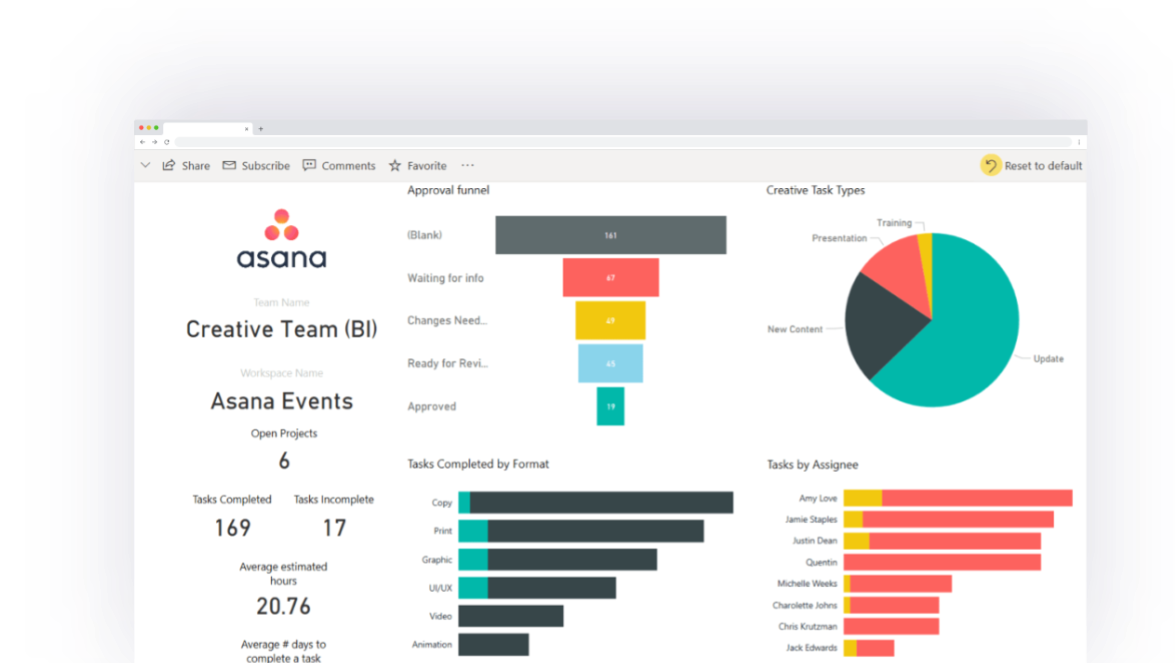1175x663 pixels.
Task: Click Michelle Weeks' assignee bar
Action: click(898, 584)
